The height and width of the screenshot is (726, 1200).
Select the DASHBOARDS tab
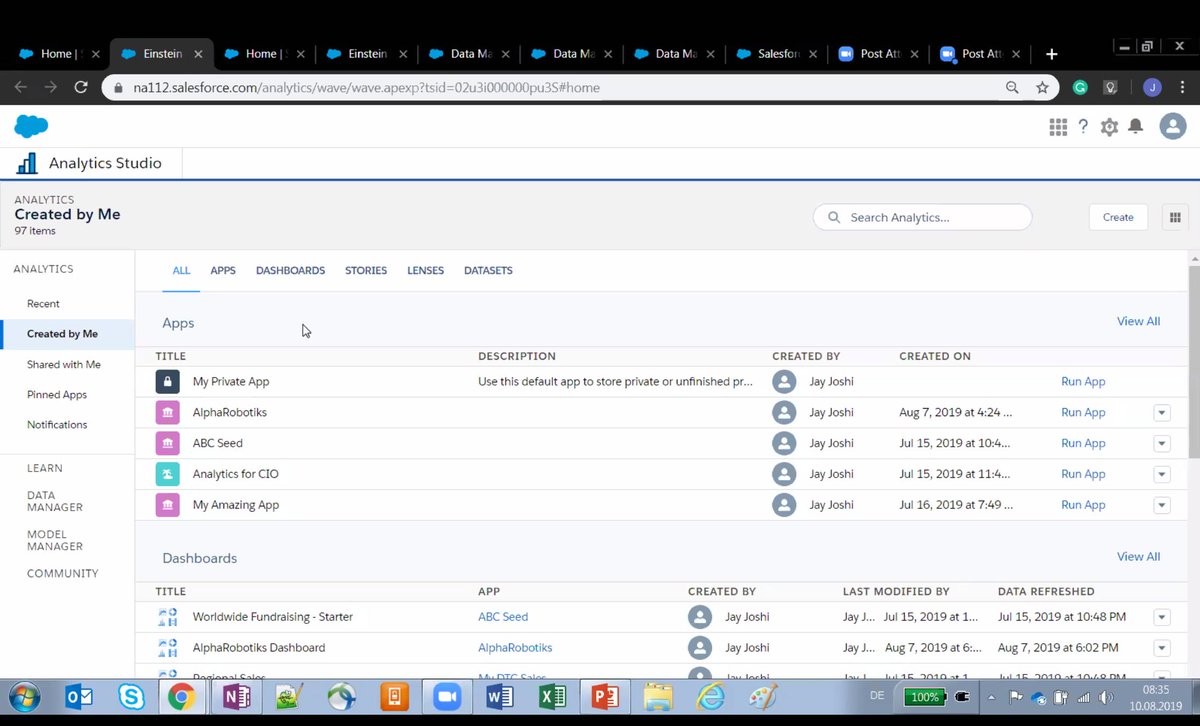click(290, 271)
